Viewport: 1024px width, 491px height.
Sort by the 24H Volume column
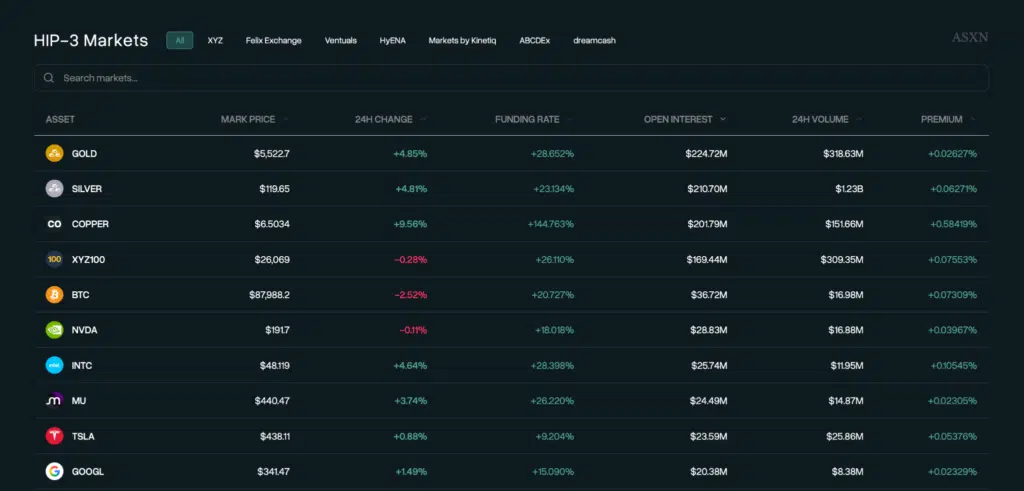[820, 119]
